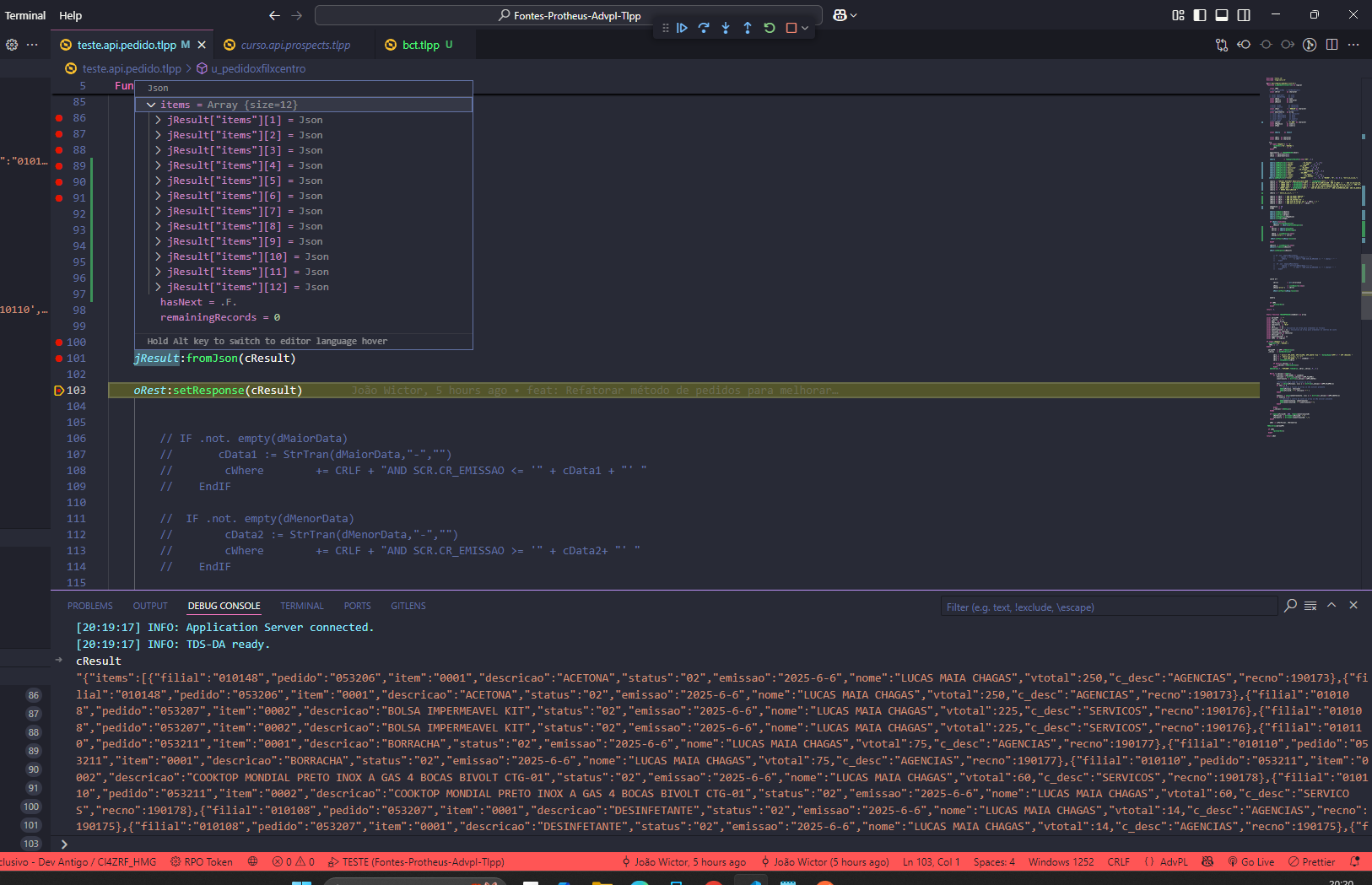
Task: Step out of the current function
Action: click(748, 28)
